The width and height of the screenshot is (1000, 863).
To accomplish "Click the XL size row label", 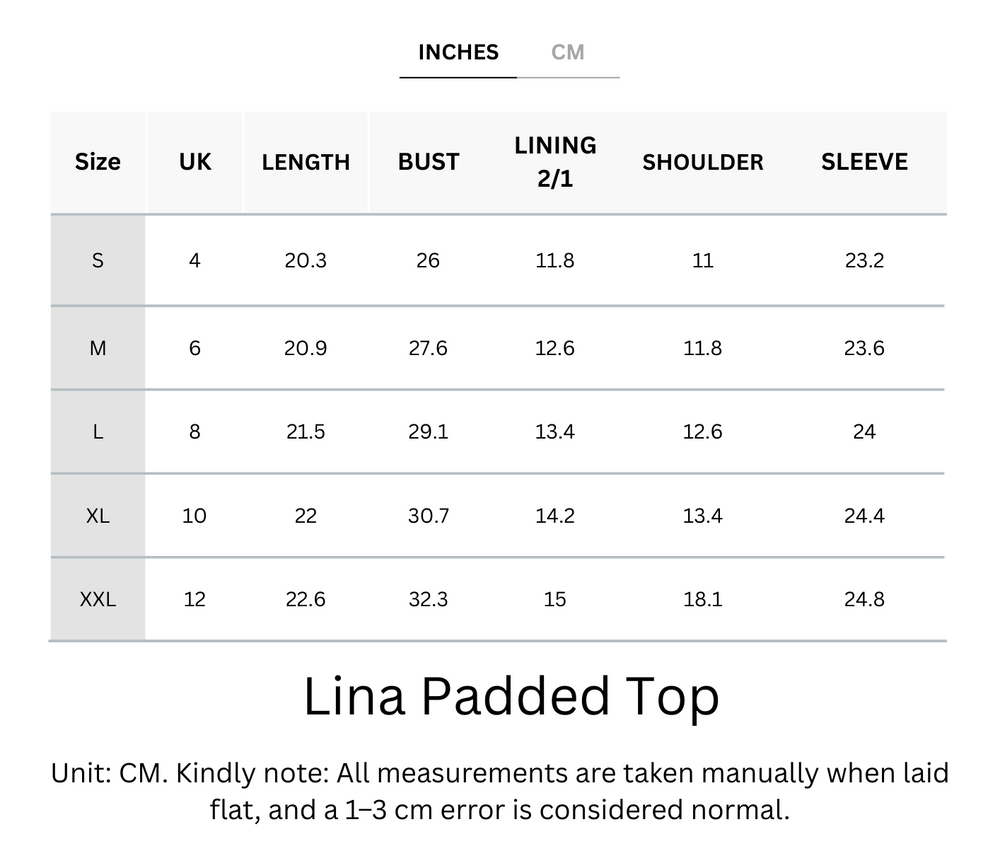I will pos(97,515).
